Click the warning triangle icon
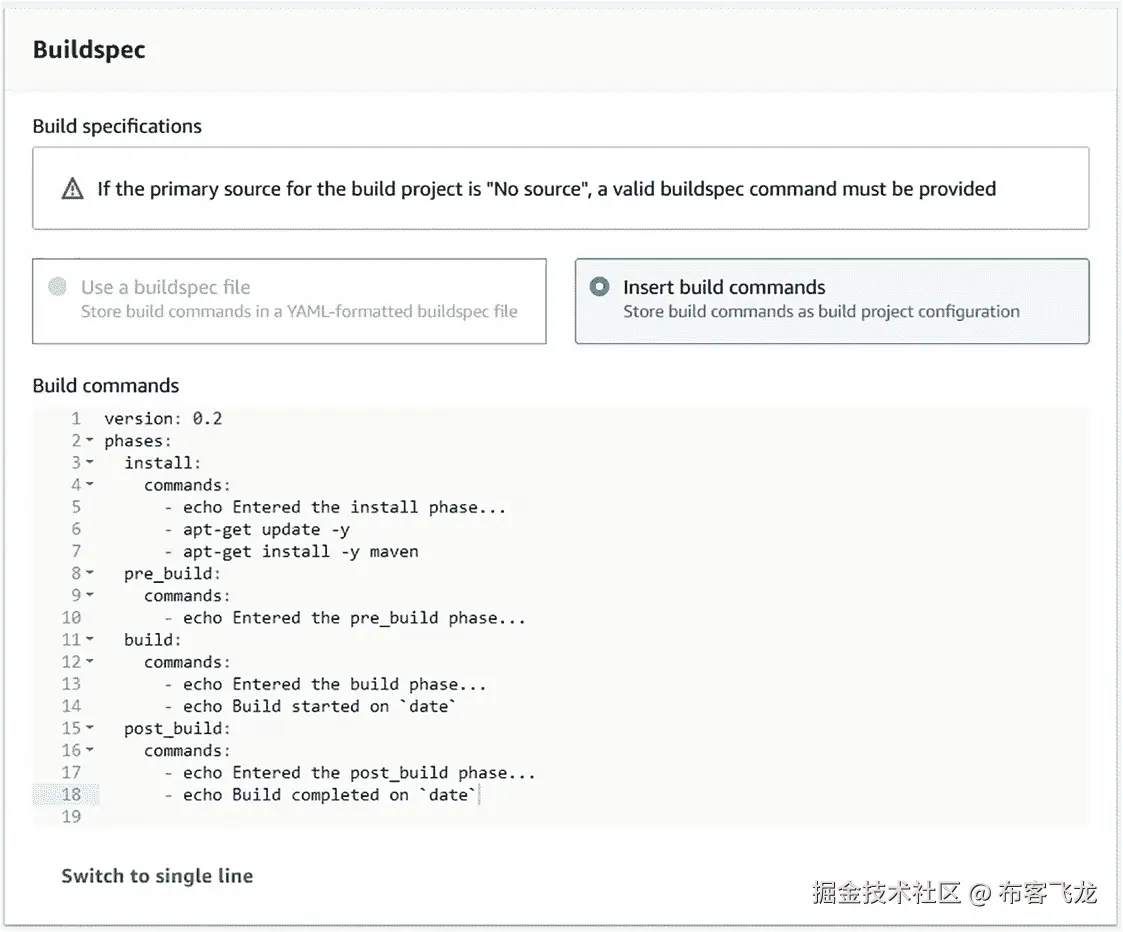The height and width of the screenshot is (932, 1123). pos(72,189)
